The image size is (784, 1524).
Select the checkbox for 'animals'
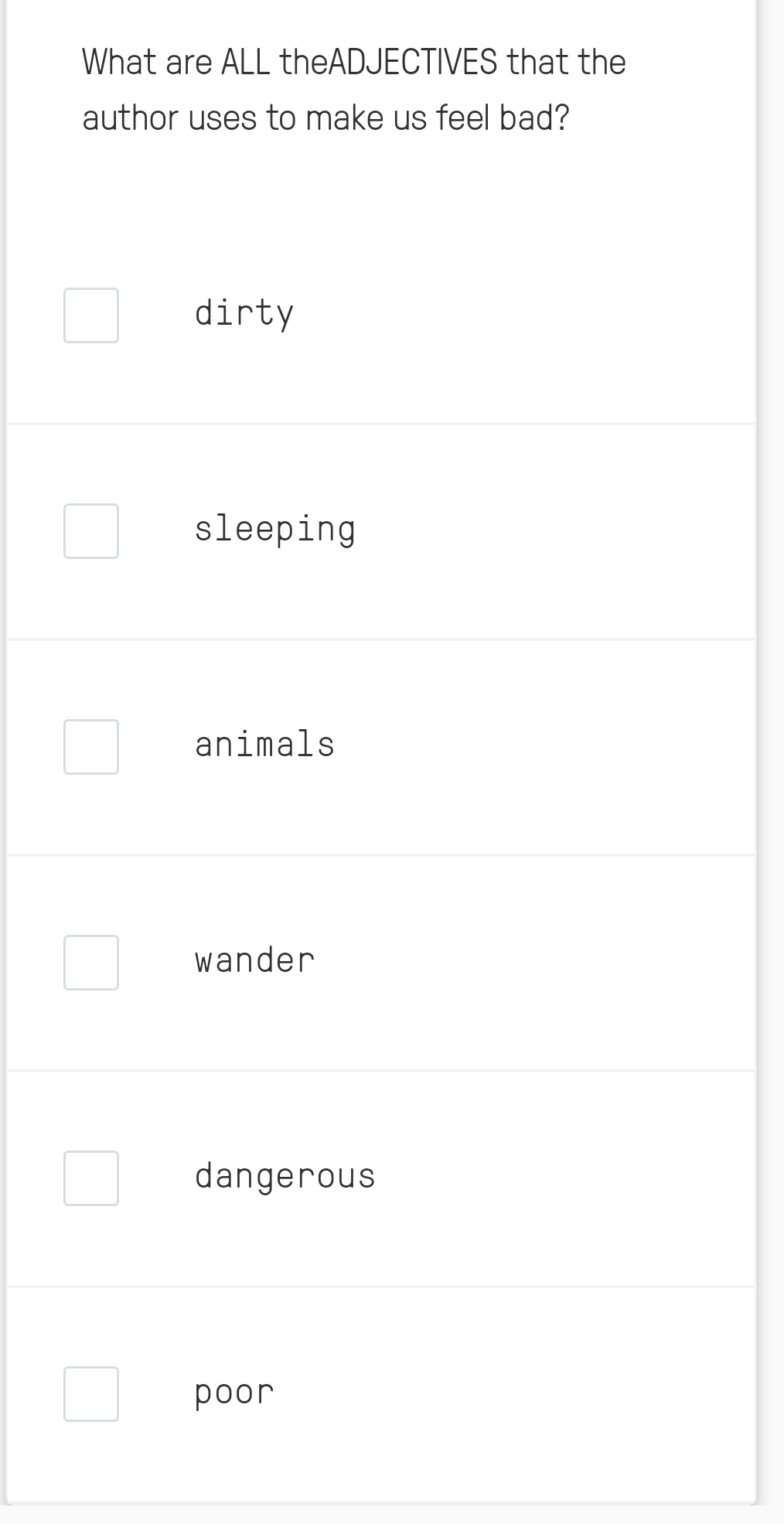point(91,747)
